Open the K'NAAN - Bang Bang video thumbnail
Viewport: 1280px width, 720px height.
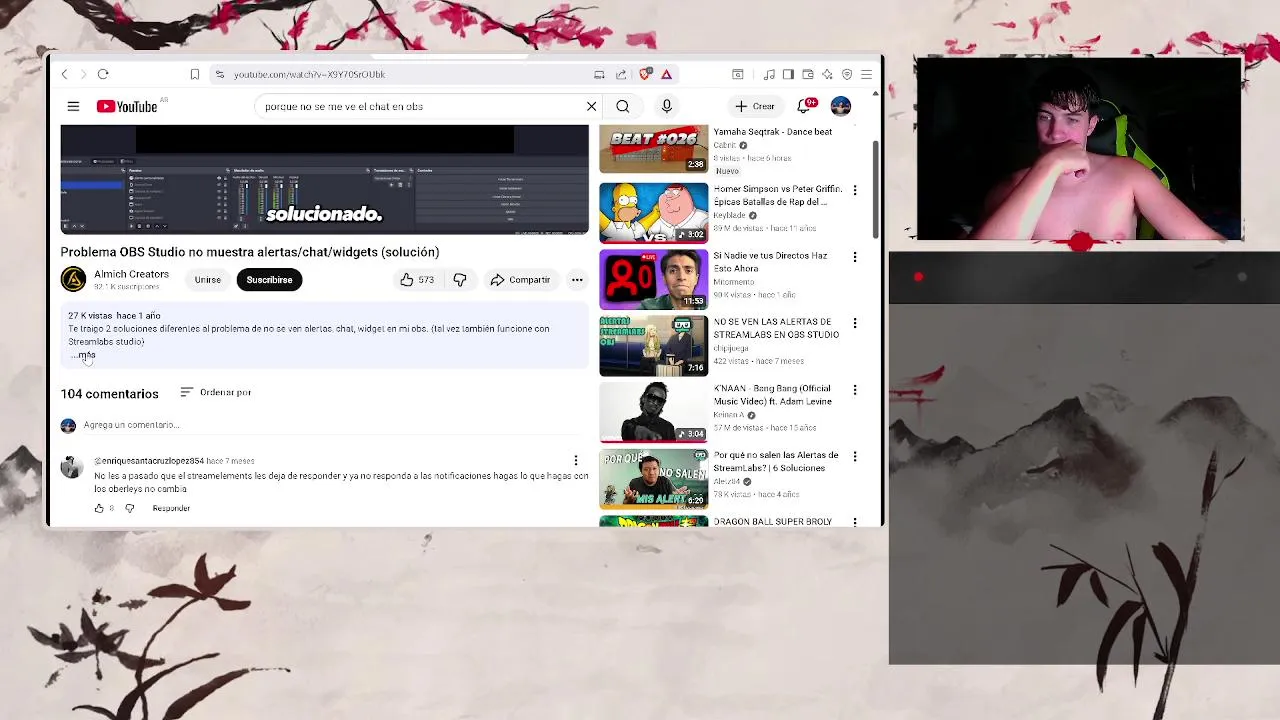pos(653,411)
